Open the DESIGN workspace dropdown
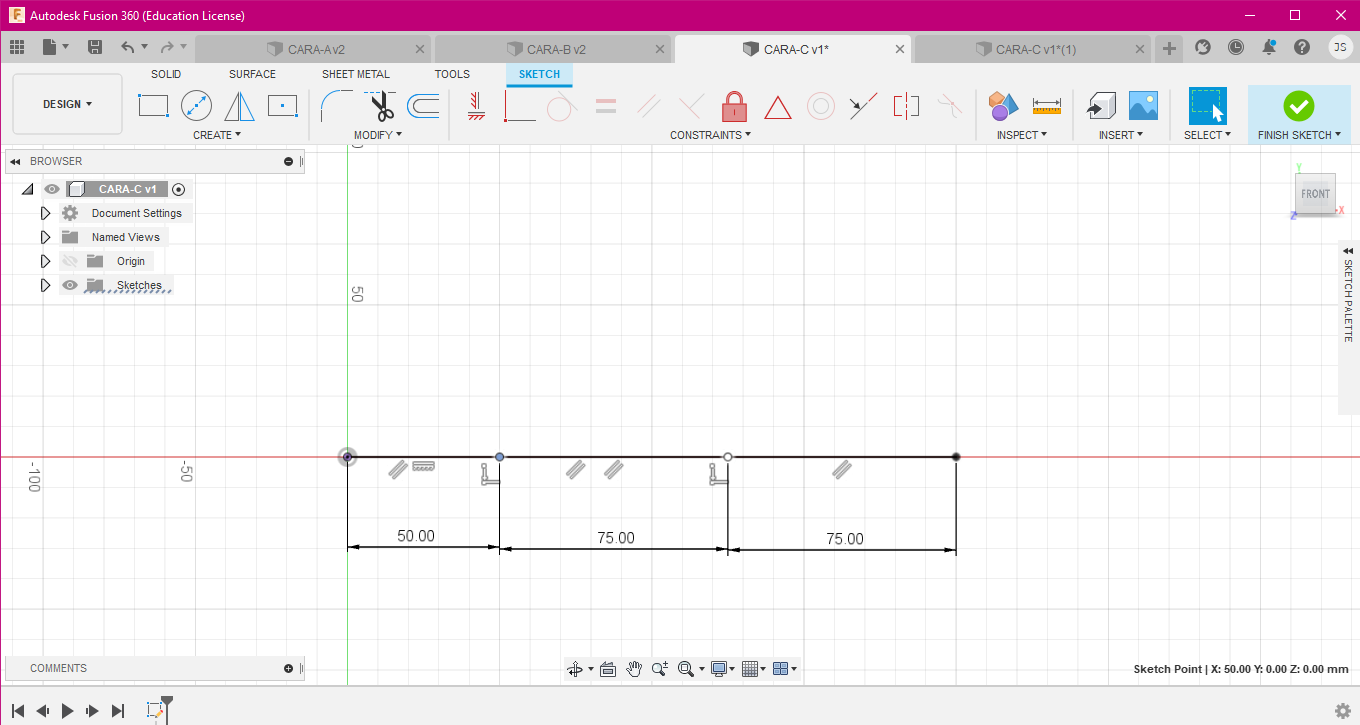1360x725 pixels. click(68, 104)
